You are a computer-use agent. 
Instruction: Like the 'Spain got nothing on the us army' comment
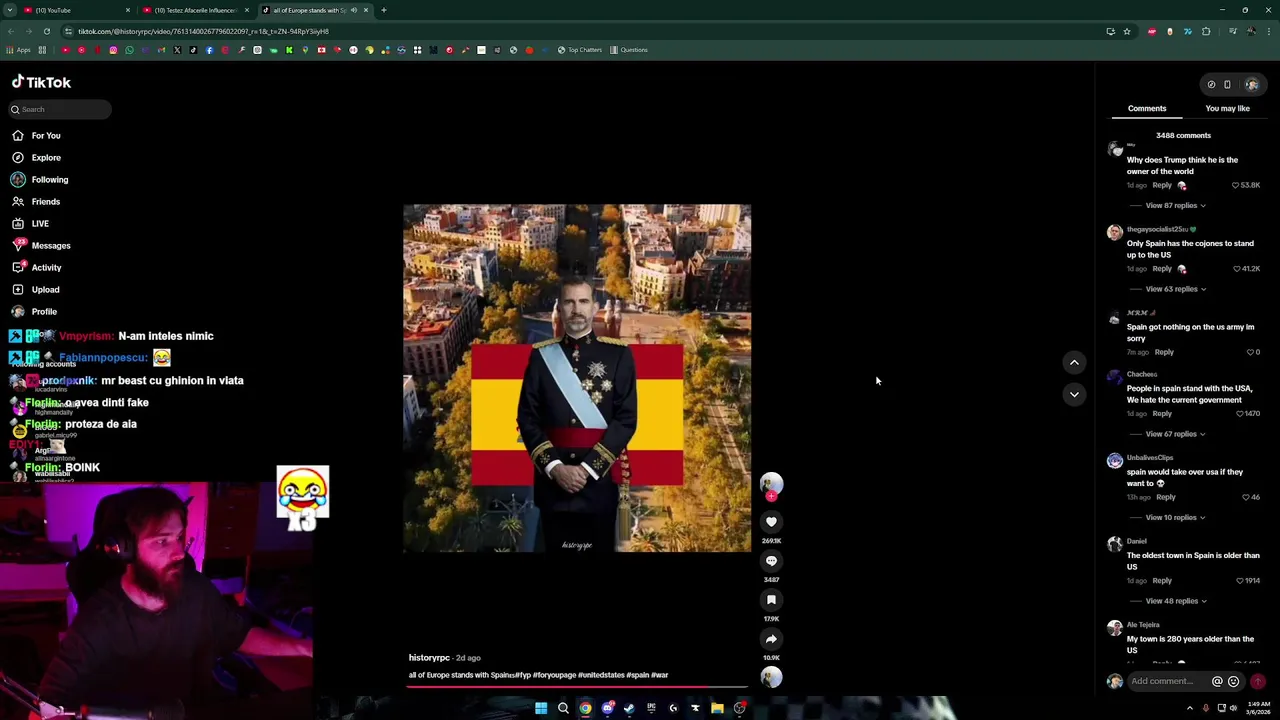click(x=1250, y=352)
